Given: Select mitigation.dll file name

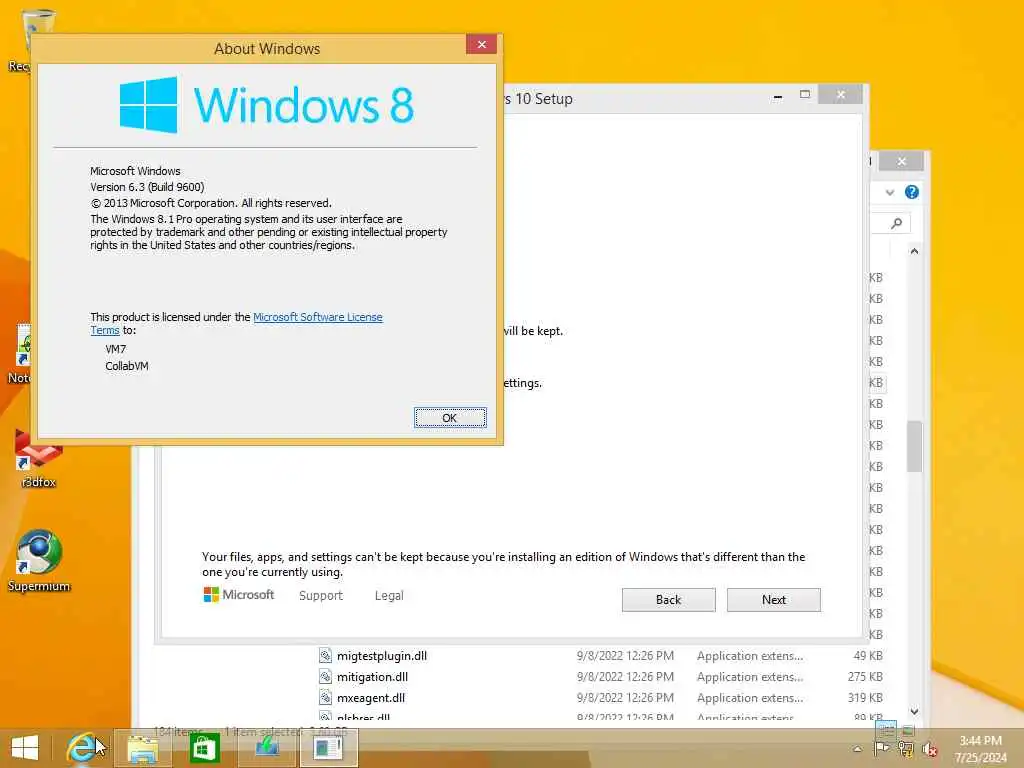Looking at the screenshot, I should [372, 677].
